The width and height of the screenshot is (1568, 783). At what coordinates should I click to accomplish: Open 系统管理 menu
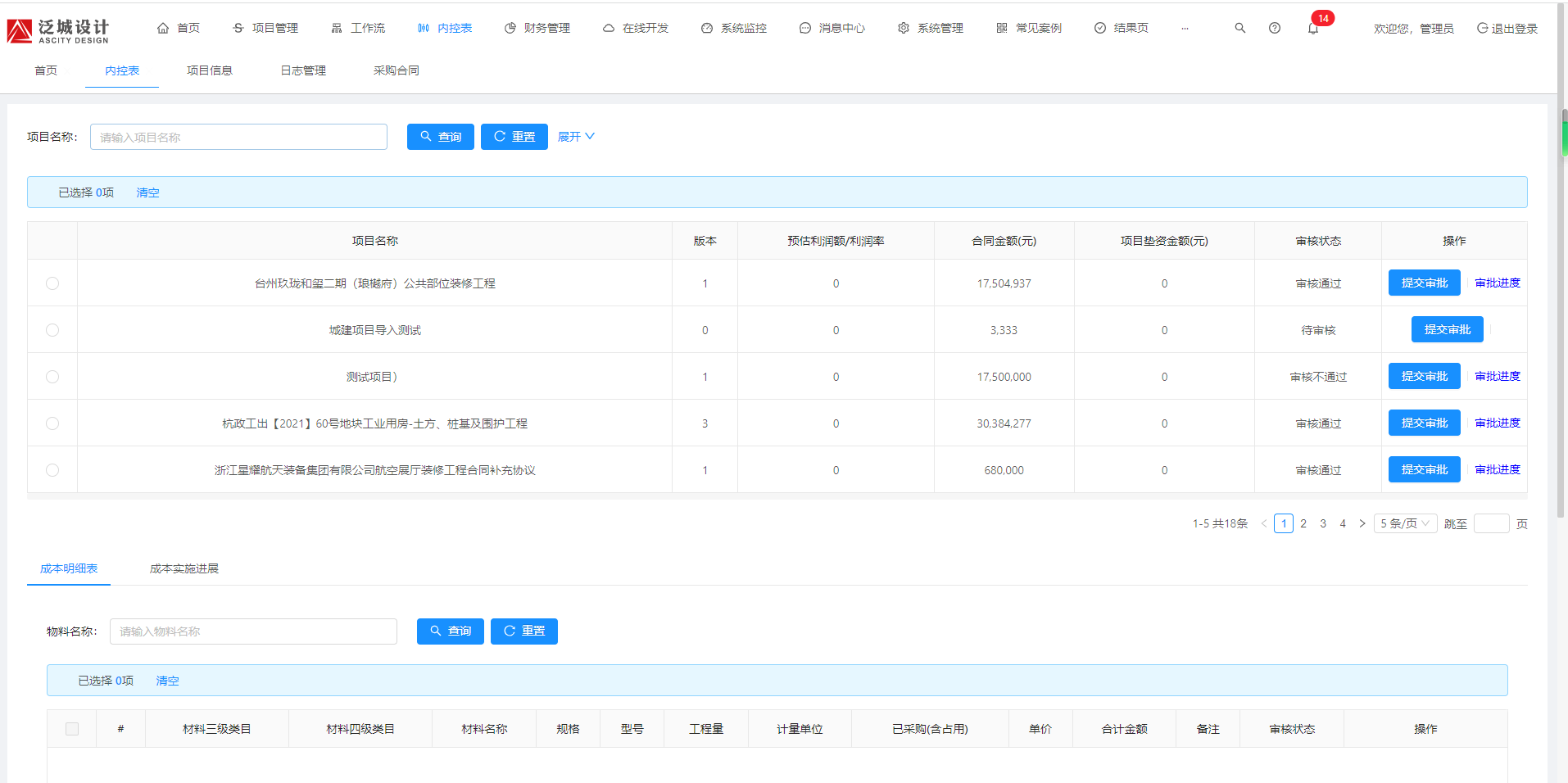pos(931,28)
